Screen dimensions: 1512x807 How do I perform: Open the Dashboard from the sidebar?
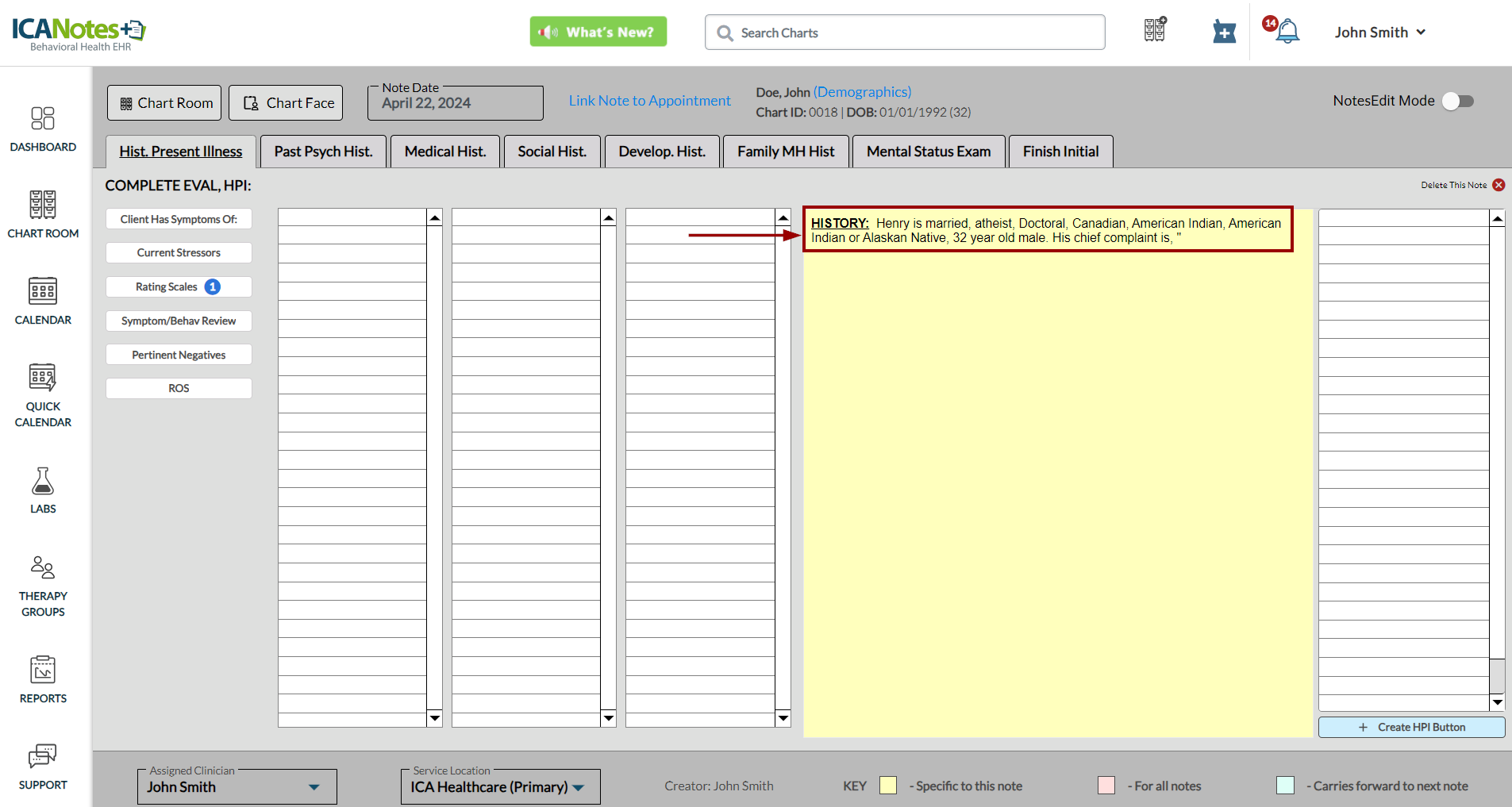coord(43,129)
